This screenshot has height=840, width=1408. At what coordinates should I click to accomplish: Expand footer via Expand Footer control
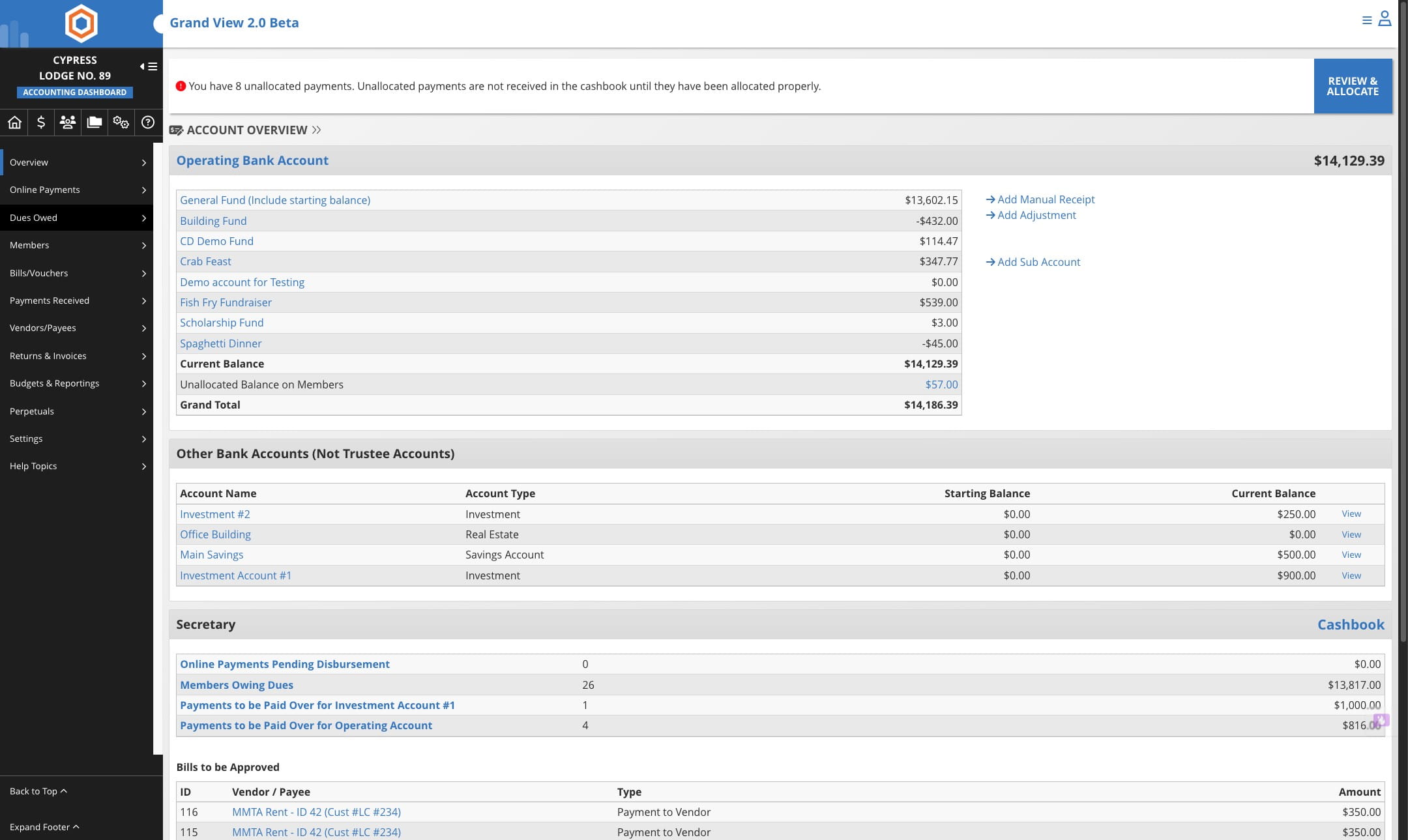[44, 827]
